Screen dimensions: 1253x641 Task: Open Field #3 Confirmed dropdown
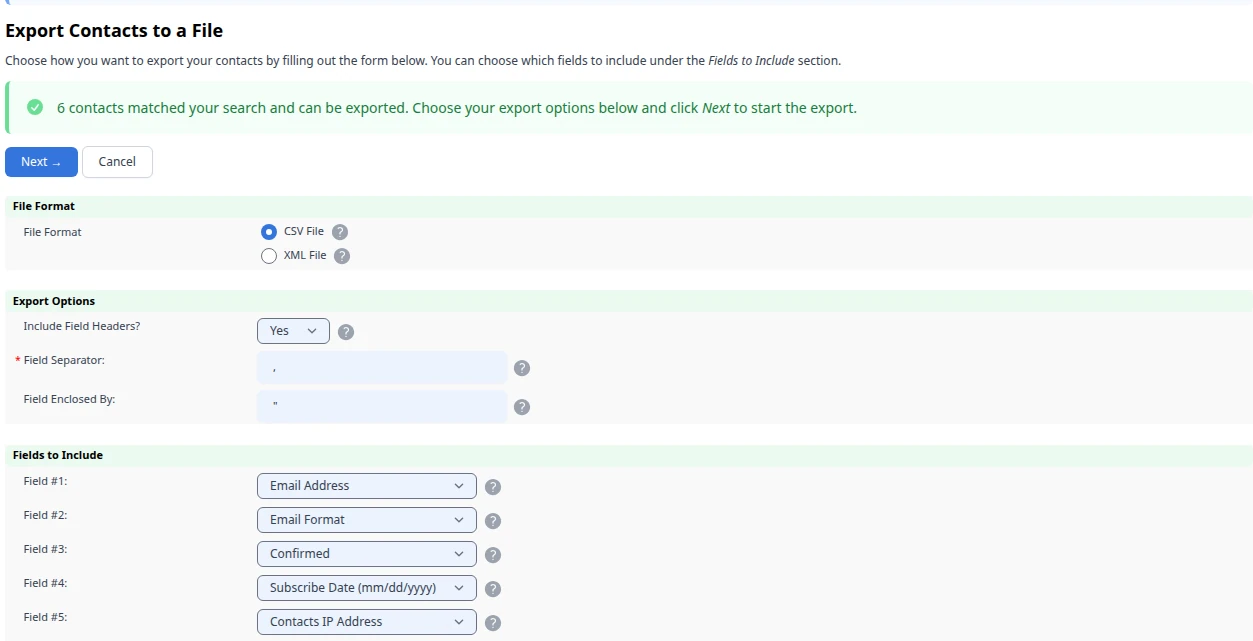point(367,554)
